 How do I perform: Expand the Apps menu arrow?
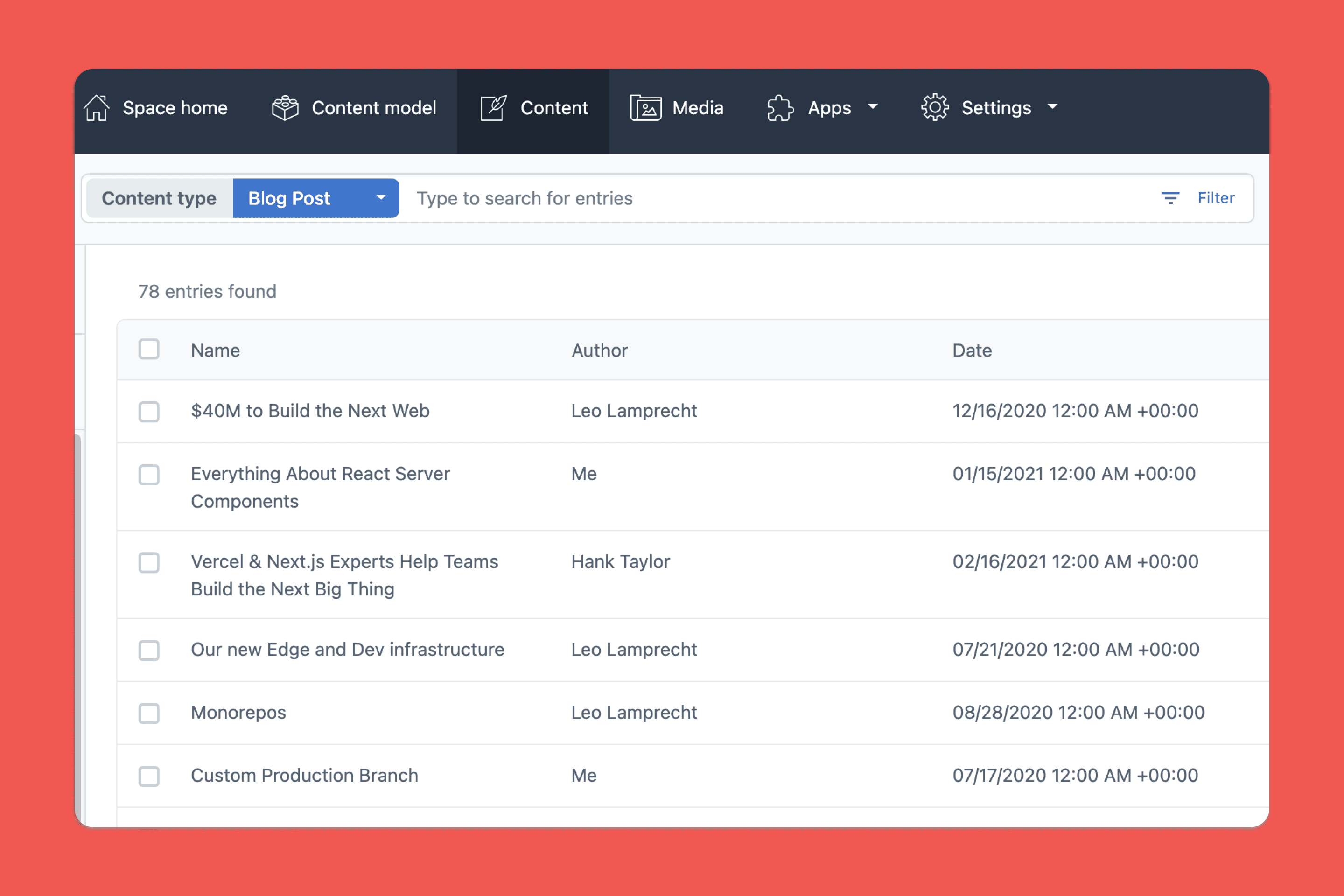[x=873, y=107]
